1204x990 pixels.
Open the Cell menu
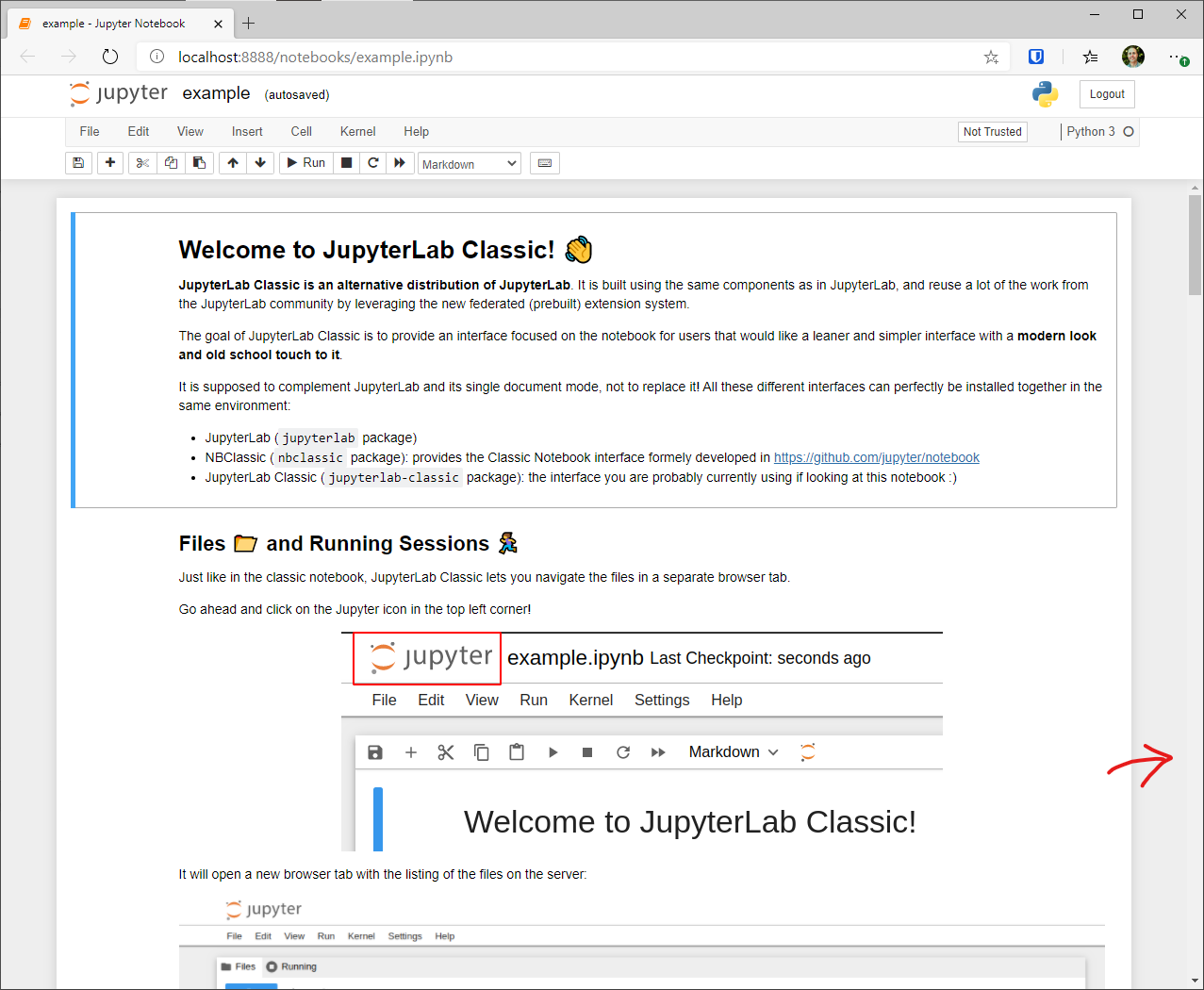(302, 132)
